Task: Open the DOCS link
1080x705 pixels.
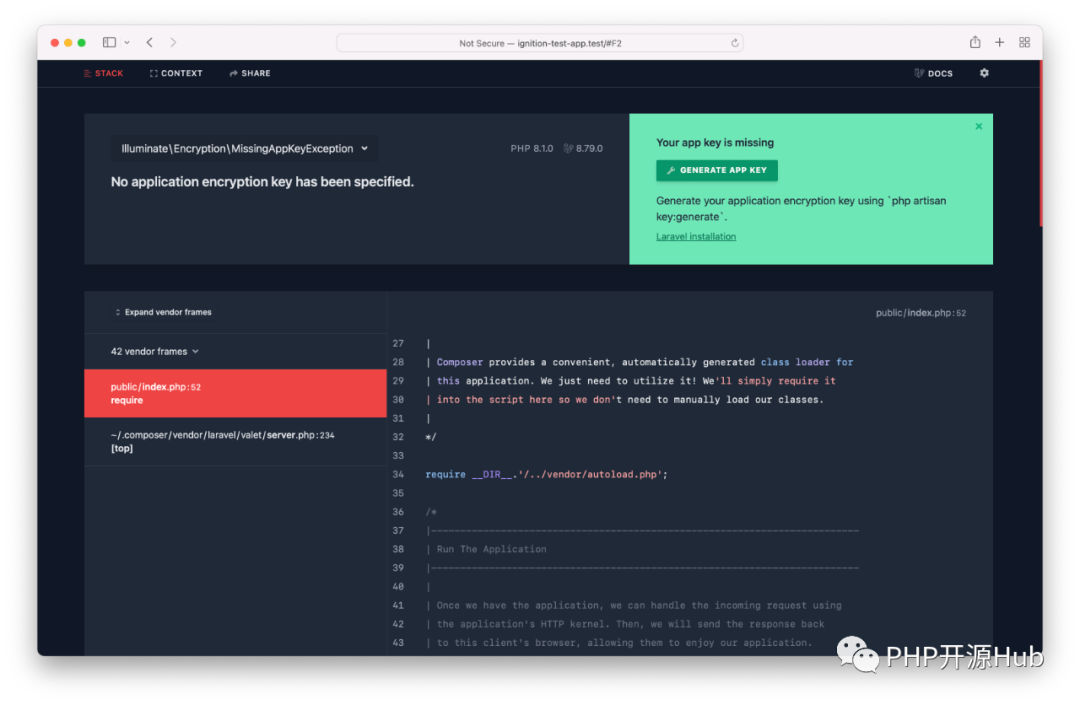Action: coord(933,73)
